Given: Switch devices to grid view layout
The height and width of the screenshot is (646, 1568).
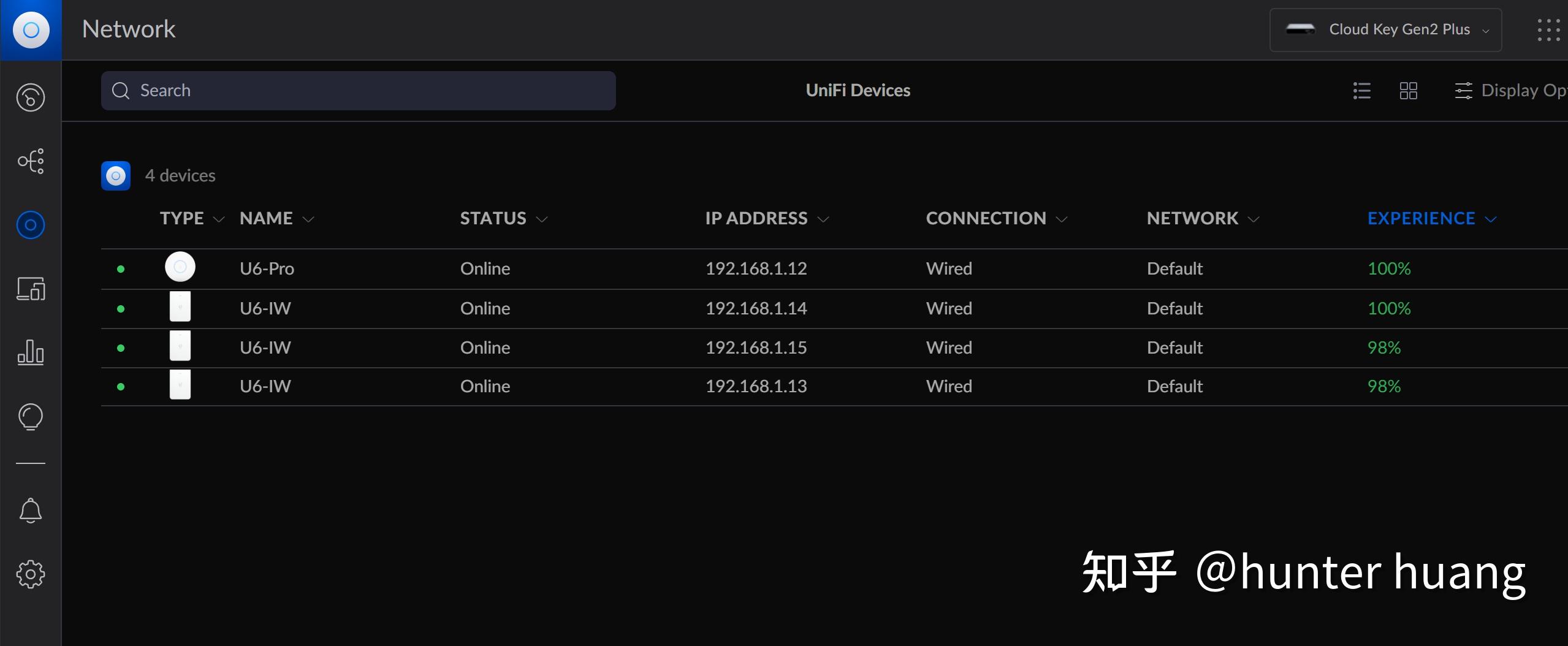Looking at the screenshot, I should [x=1407, y=90].
